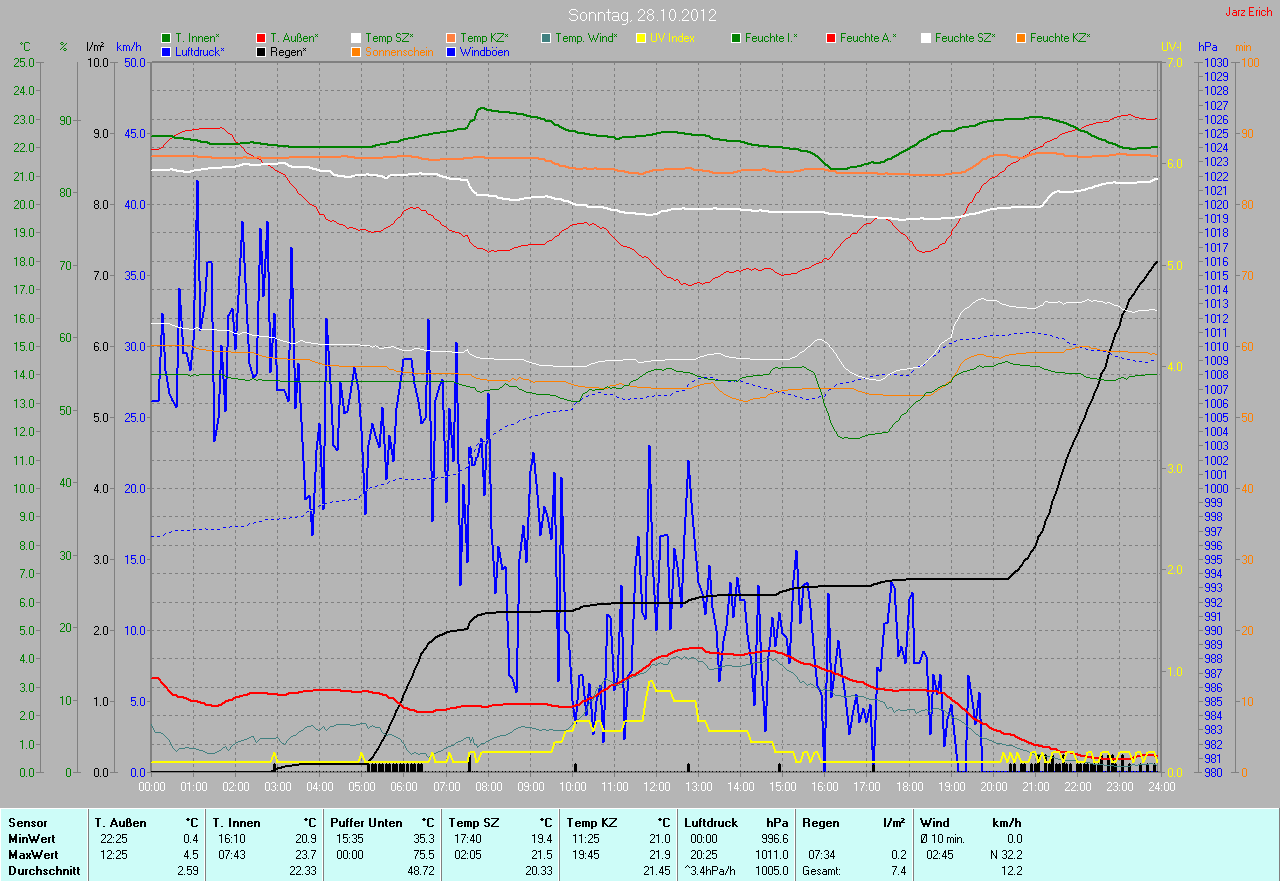
Task: Select the Puffer Unten column header
Action: pos(366,823)
